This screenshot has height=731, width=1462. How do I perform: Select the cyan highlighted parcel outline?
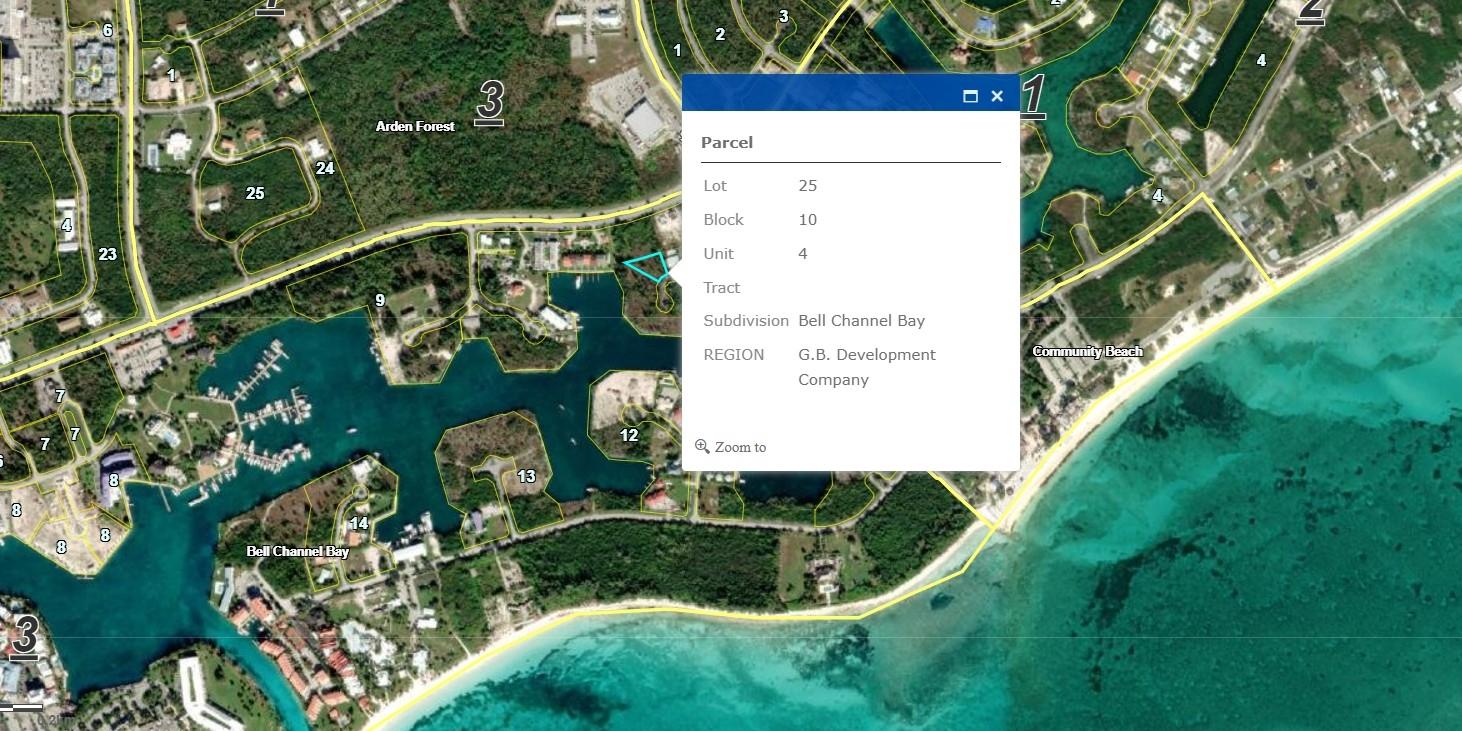[x=648, y=266]
